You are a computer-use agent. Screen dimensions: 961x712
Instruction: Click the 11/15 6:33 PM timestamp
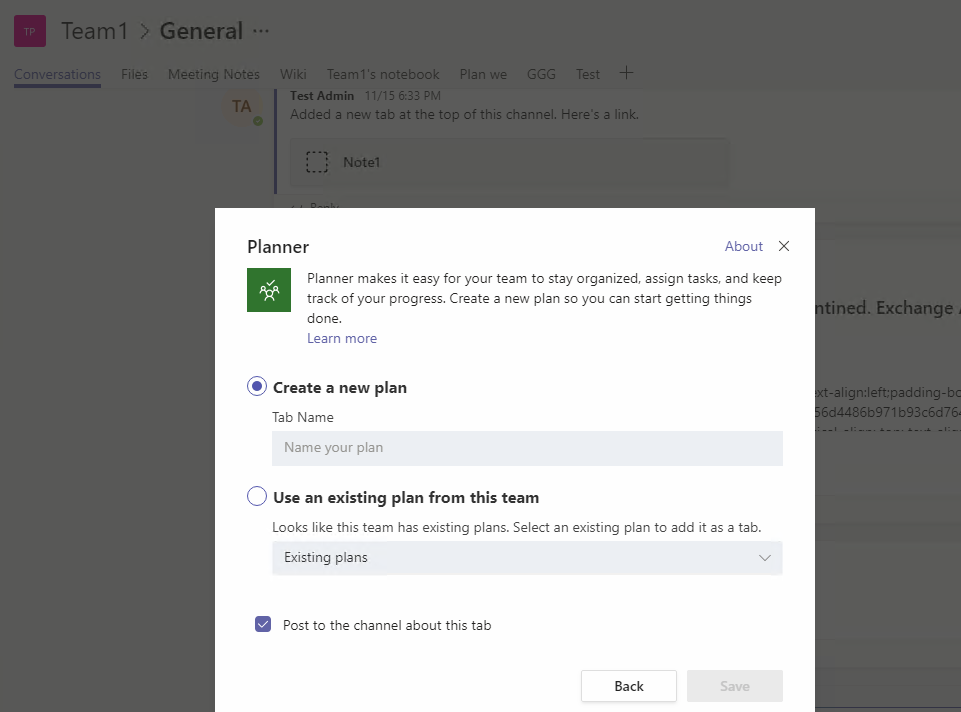[403, 96]
